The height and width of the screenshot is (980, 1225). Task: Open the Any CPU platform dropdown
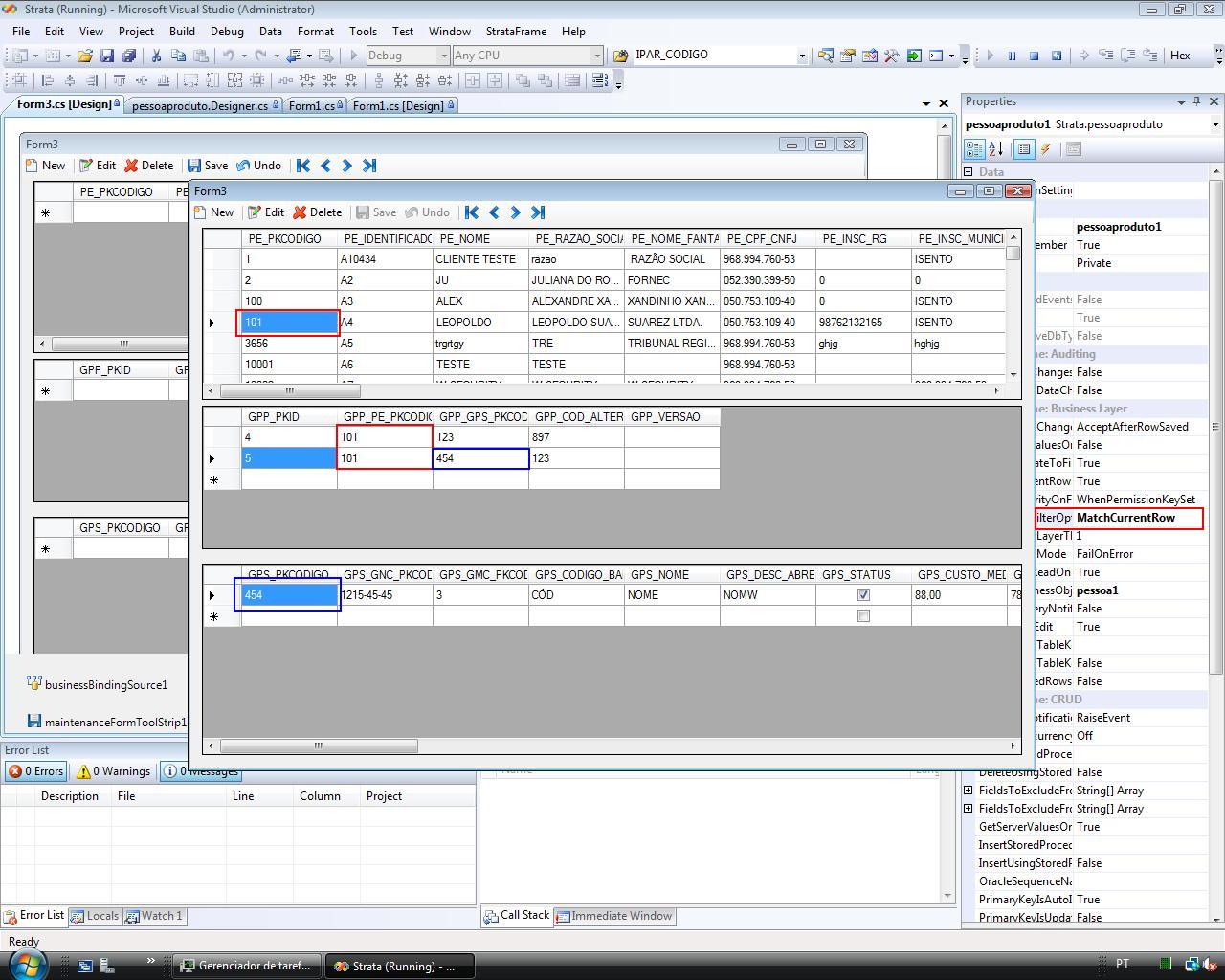click(597, 56)
